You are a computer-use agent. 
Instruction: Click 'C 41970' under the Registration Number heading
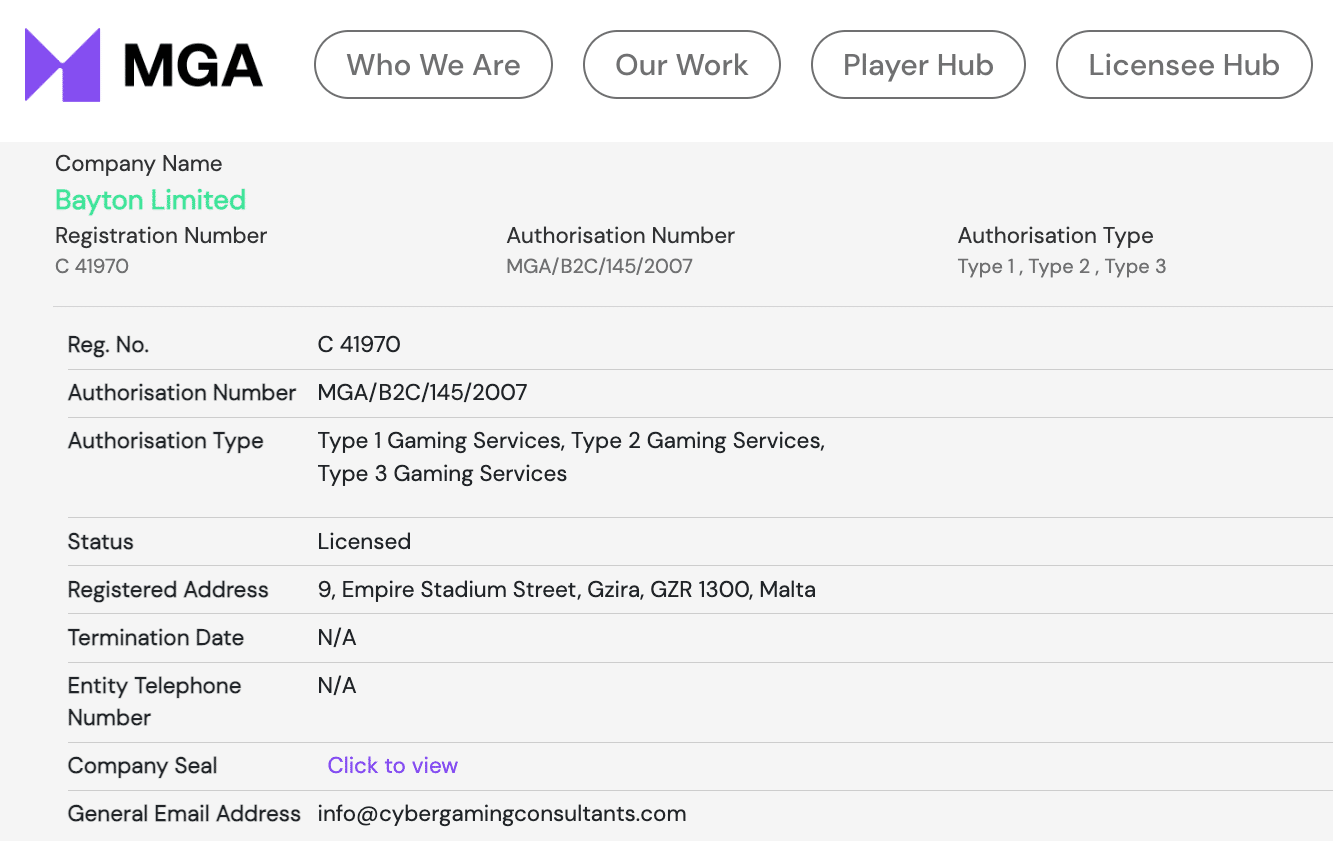[x=92, y=266]
